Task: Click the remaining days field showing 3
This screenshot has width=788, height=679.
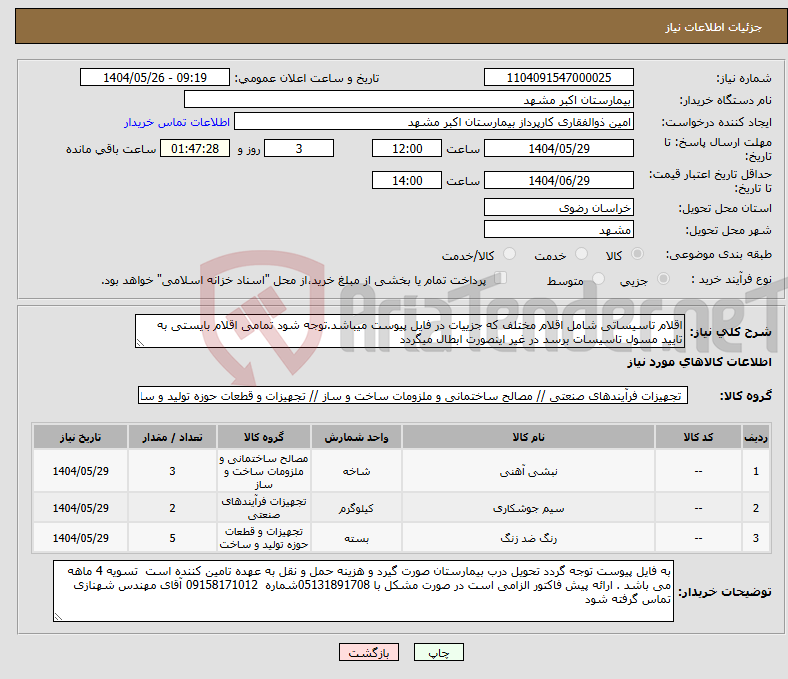Action: pyautogui.click(x=299, y=148)
